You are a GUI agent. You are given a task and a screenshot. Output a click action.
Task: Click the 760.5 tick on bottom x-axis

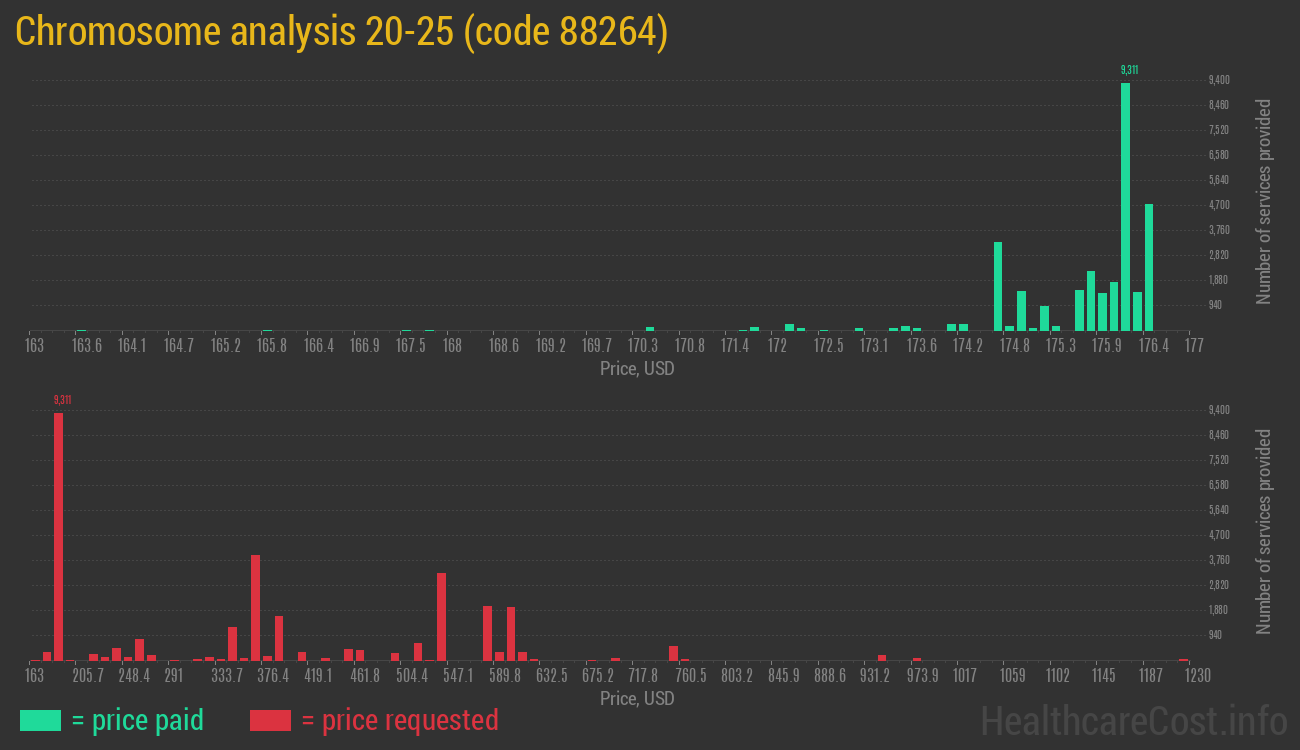690,676
